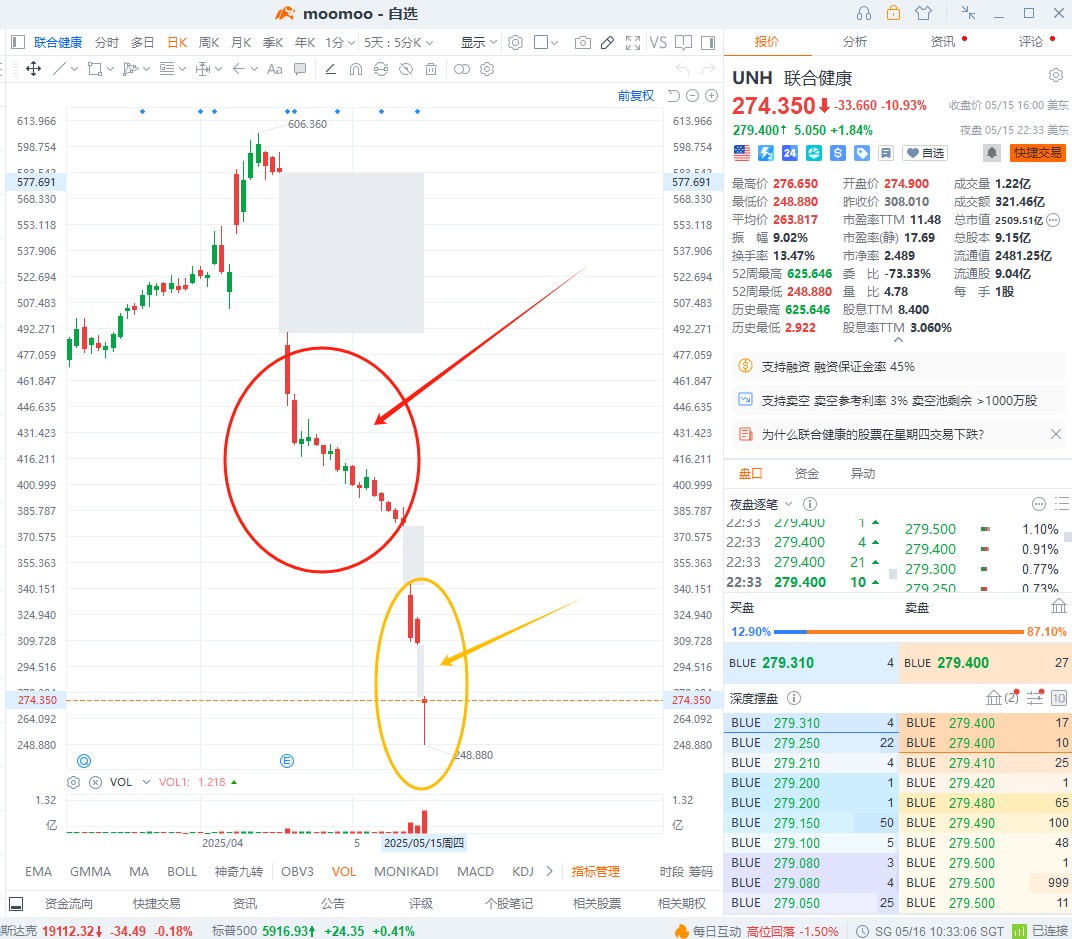Open the skin theme shirt icon
Image resolution: width=1072 pixels, height=939 pixels.
[x=924, y=13]
